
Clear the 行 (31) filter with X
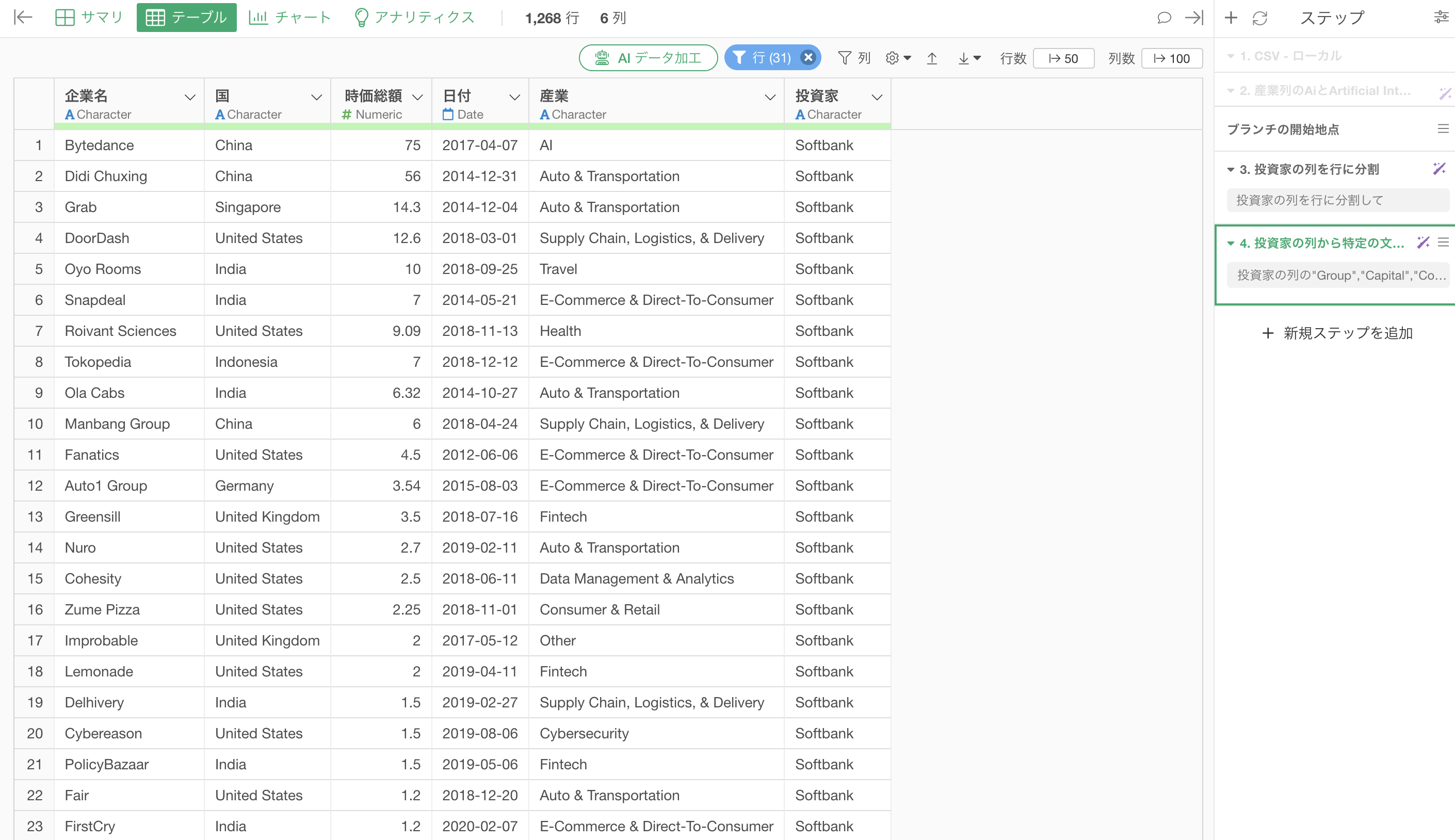(x=809, y=58)
